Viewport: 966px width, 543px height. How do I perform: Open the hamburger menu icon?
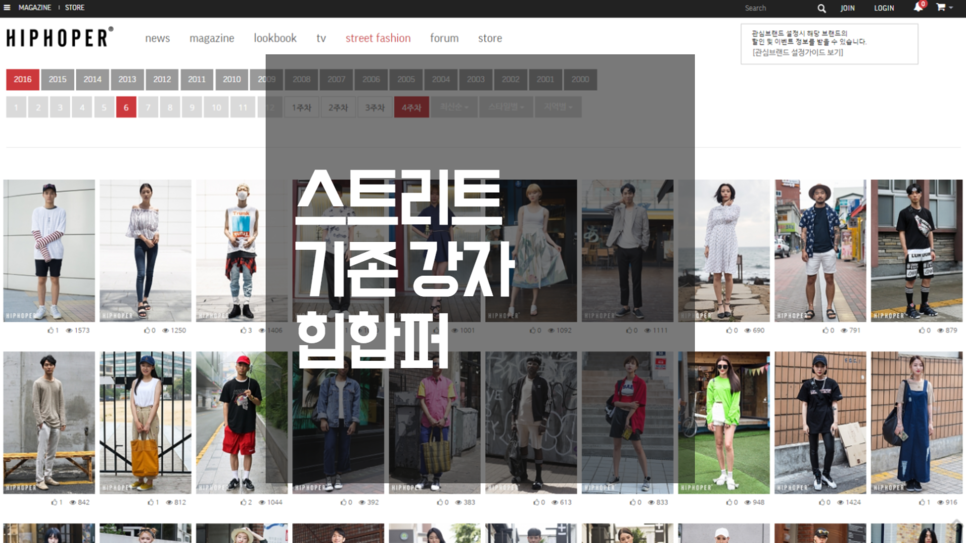click(x=7, y=7)
